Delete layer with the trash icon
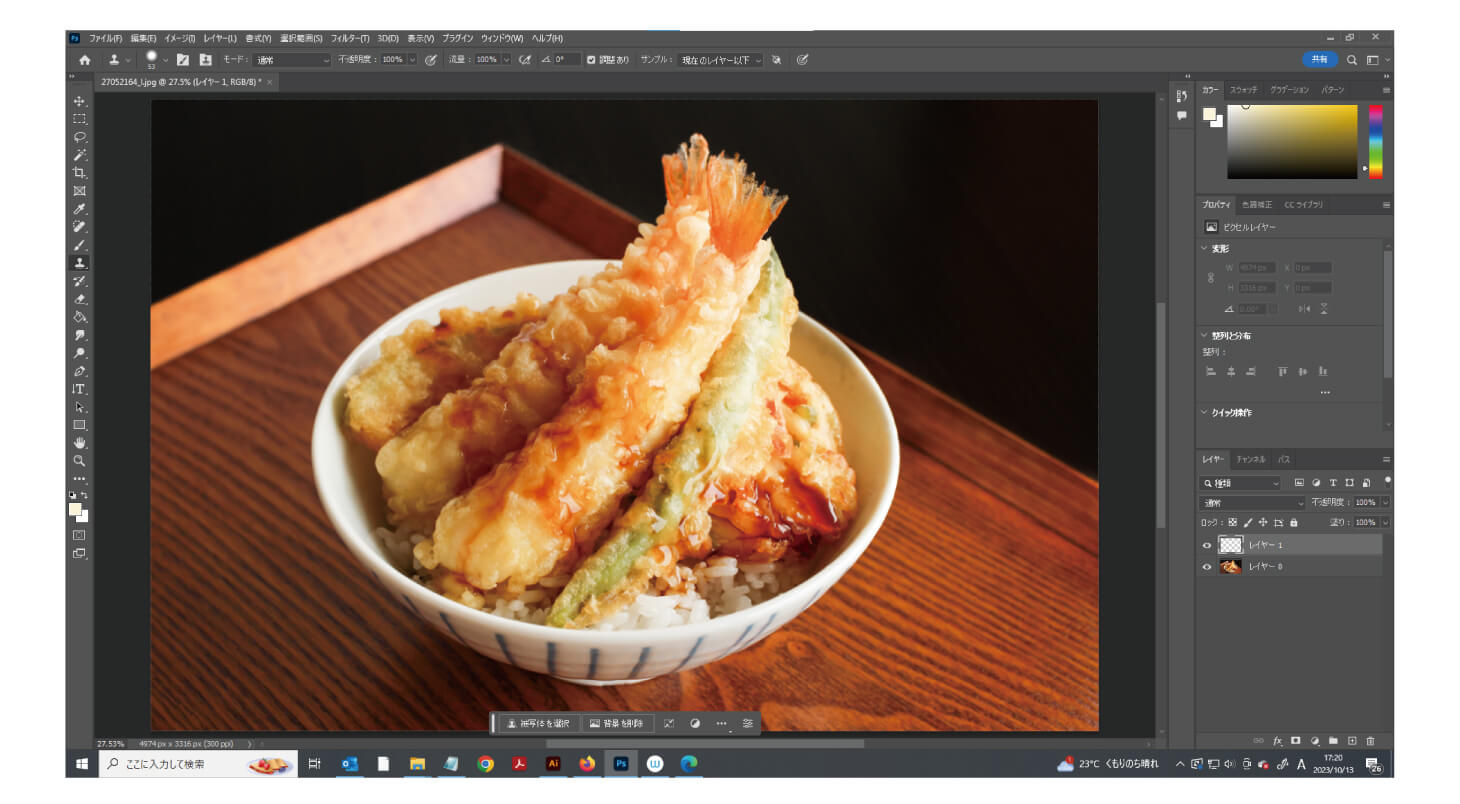1460x804 pixels. (x=1370, y=741)
